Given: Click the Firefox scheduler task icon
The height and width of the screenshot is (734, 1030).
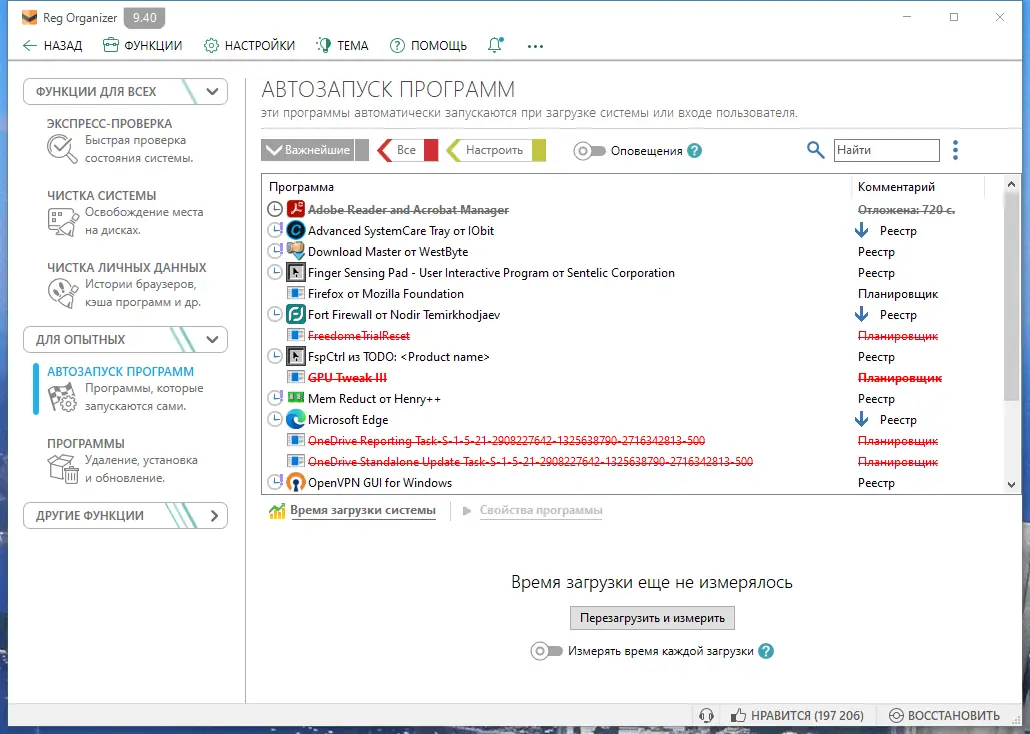Looking at the screenshot, I should 296,294.
